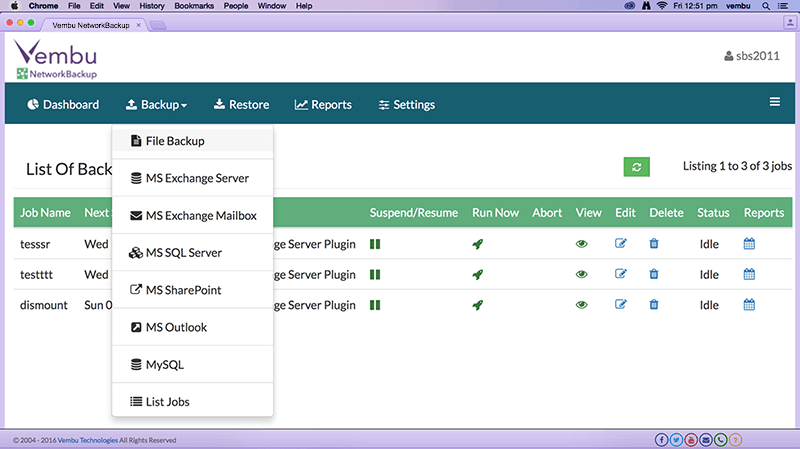Choose File Backup from dropdown
Viewport: 800px width, 449px height.
[x=192, y=141]
